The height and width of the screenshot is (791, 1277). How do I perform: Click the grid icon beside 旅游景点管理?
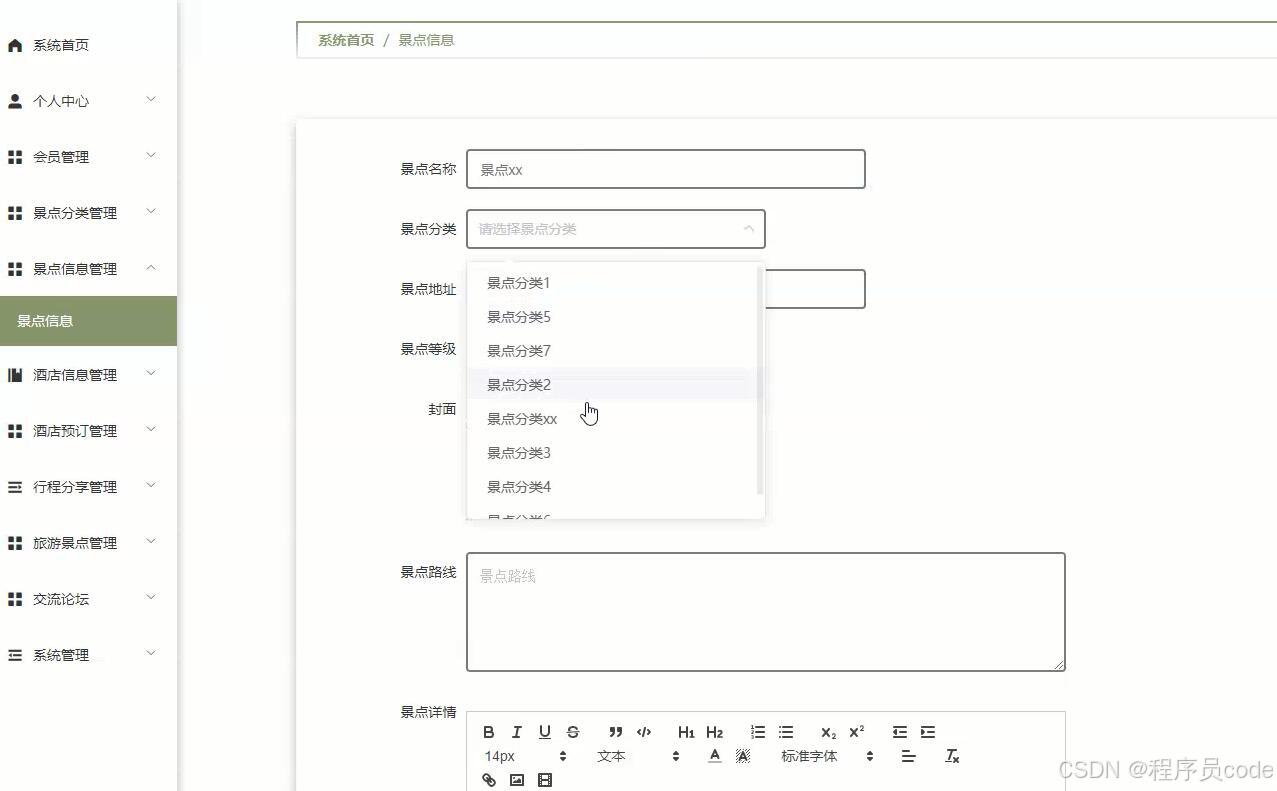click(x=15, y=543)
